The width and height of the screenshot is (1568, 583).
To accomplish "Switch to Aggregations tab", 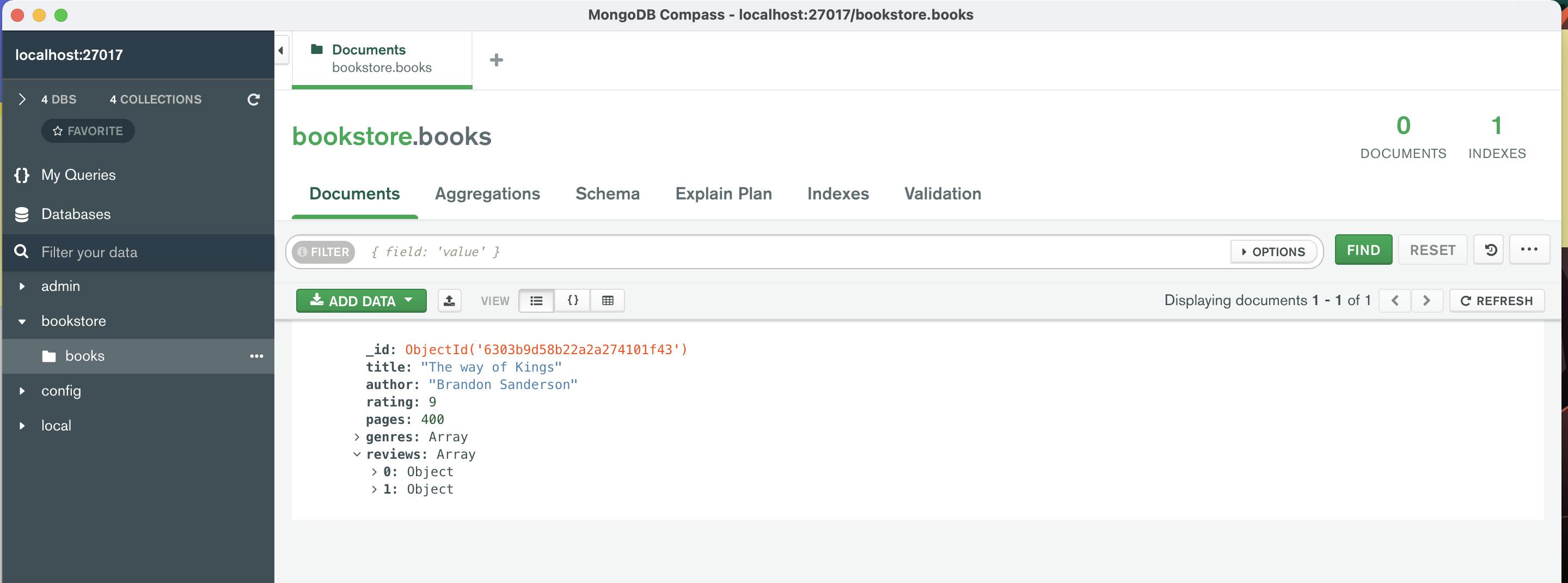I will [487, 194].
